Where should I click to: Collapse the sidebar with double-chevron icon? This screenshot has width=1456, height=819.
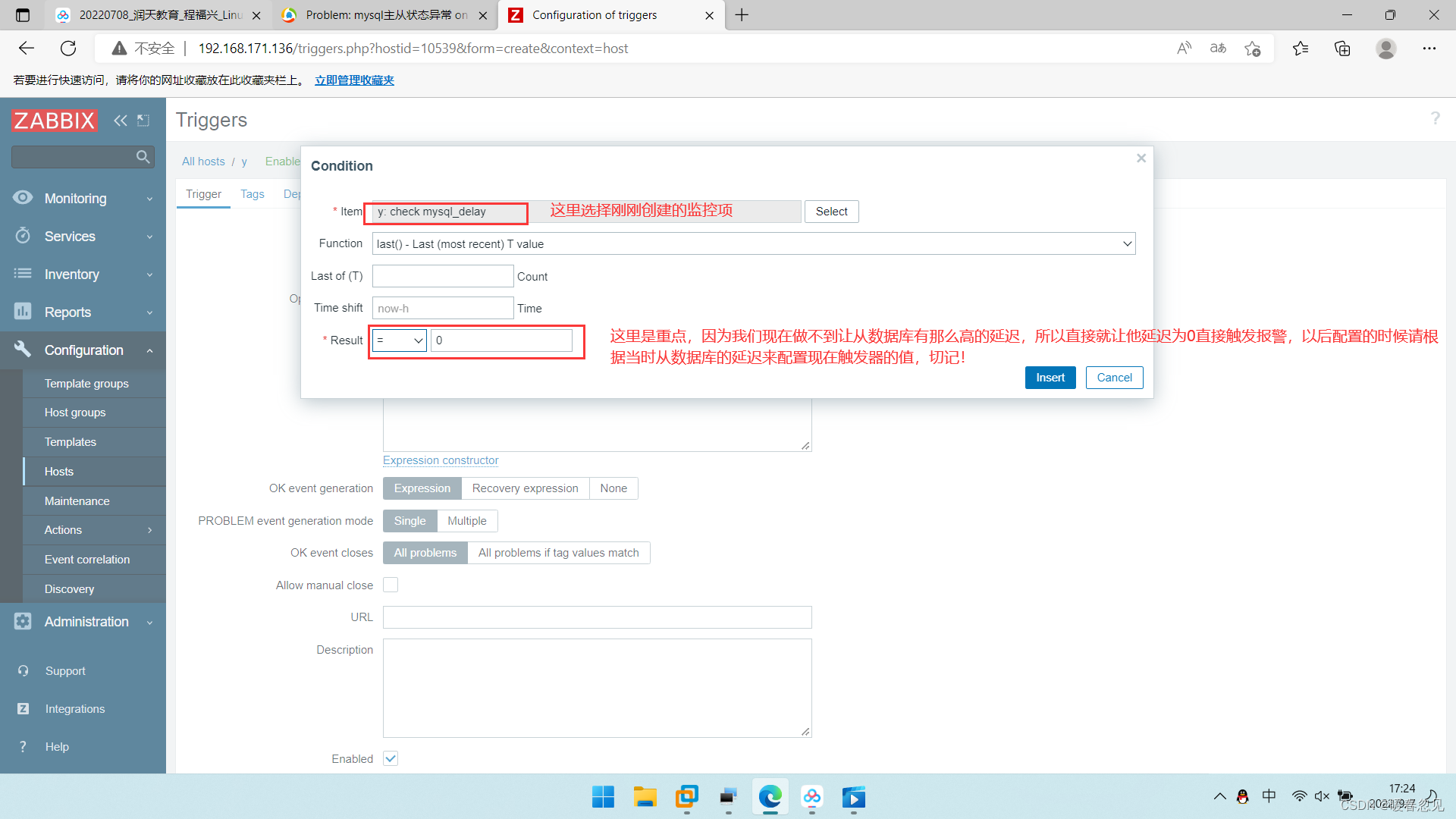[121, 121]
